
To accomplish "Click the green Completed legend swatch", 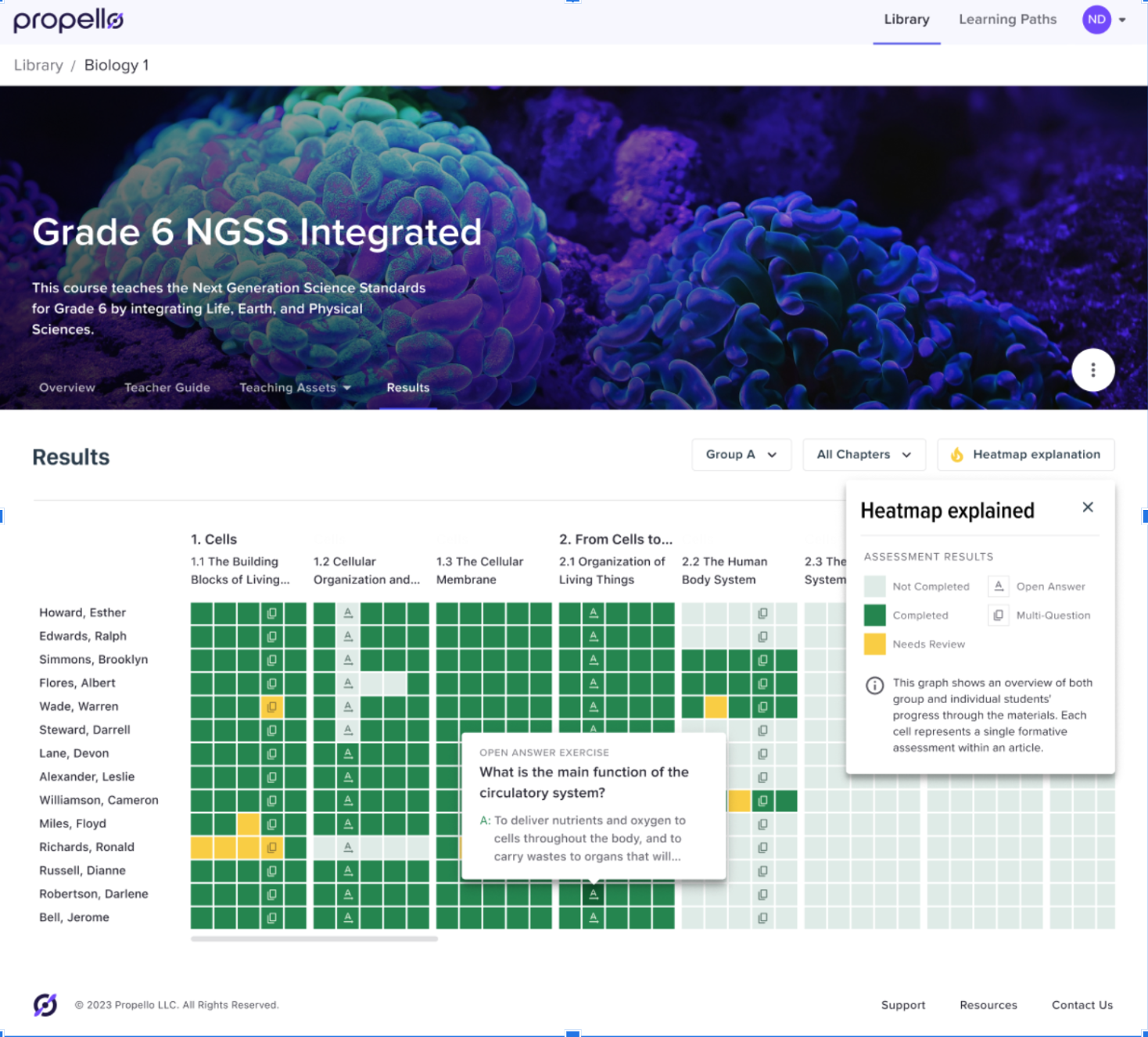I will [x=874, y=615].
